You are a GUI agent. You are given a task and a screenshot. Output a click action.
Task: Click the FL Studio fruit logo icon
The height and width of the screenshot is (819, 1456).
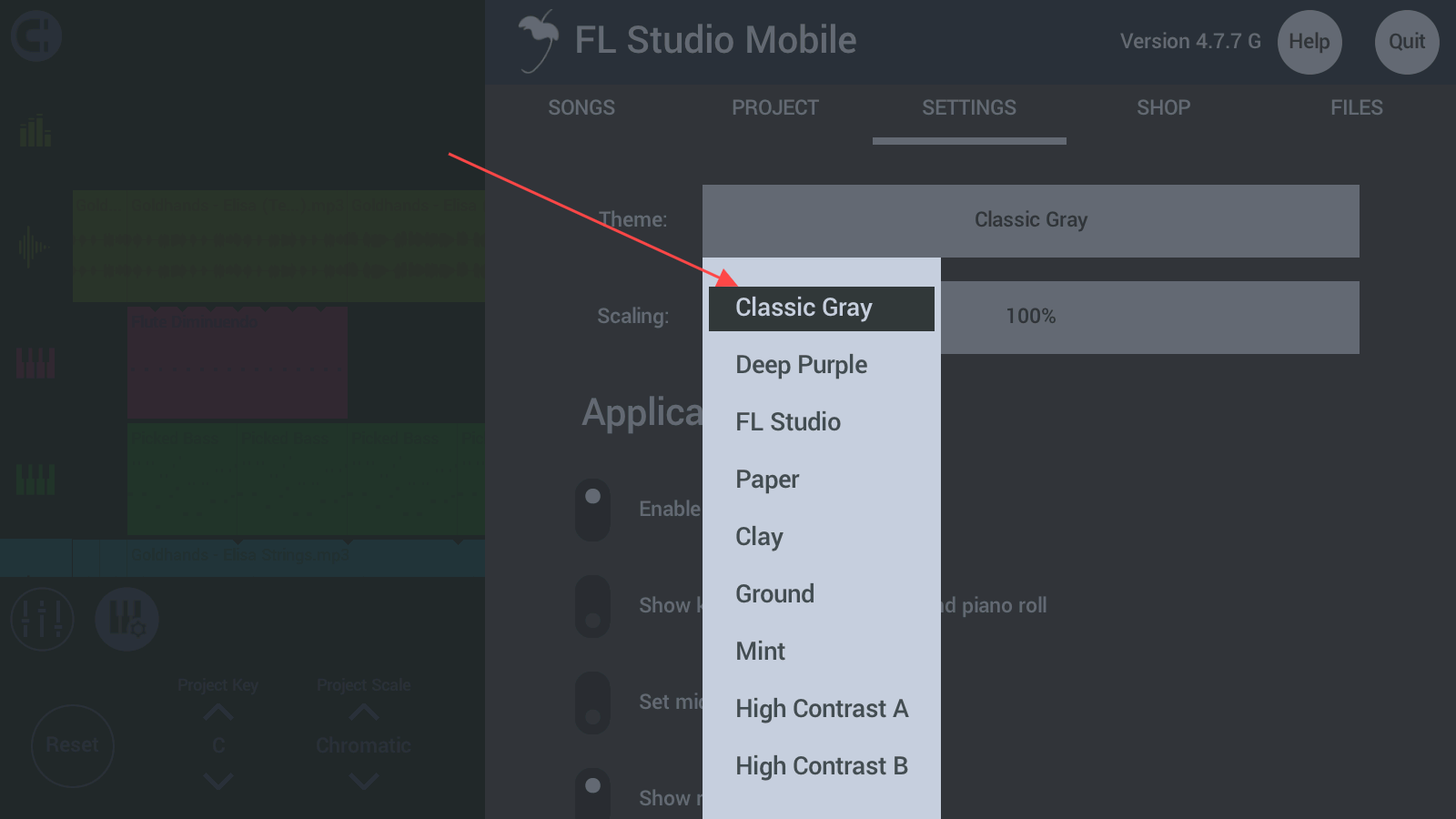pyautogui.click(x=537, y=41)
